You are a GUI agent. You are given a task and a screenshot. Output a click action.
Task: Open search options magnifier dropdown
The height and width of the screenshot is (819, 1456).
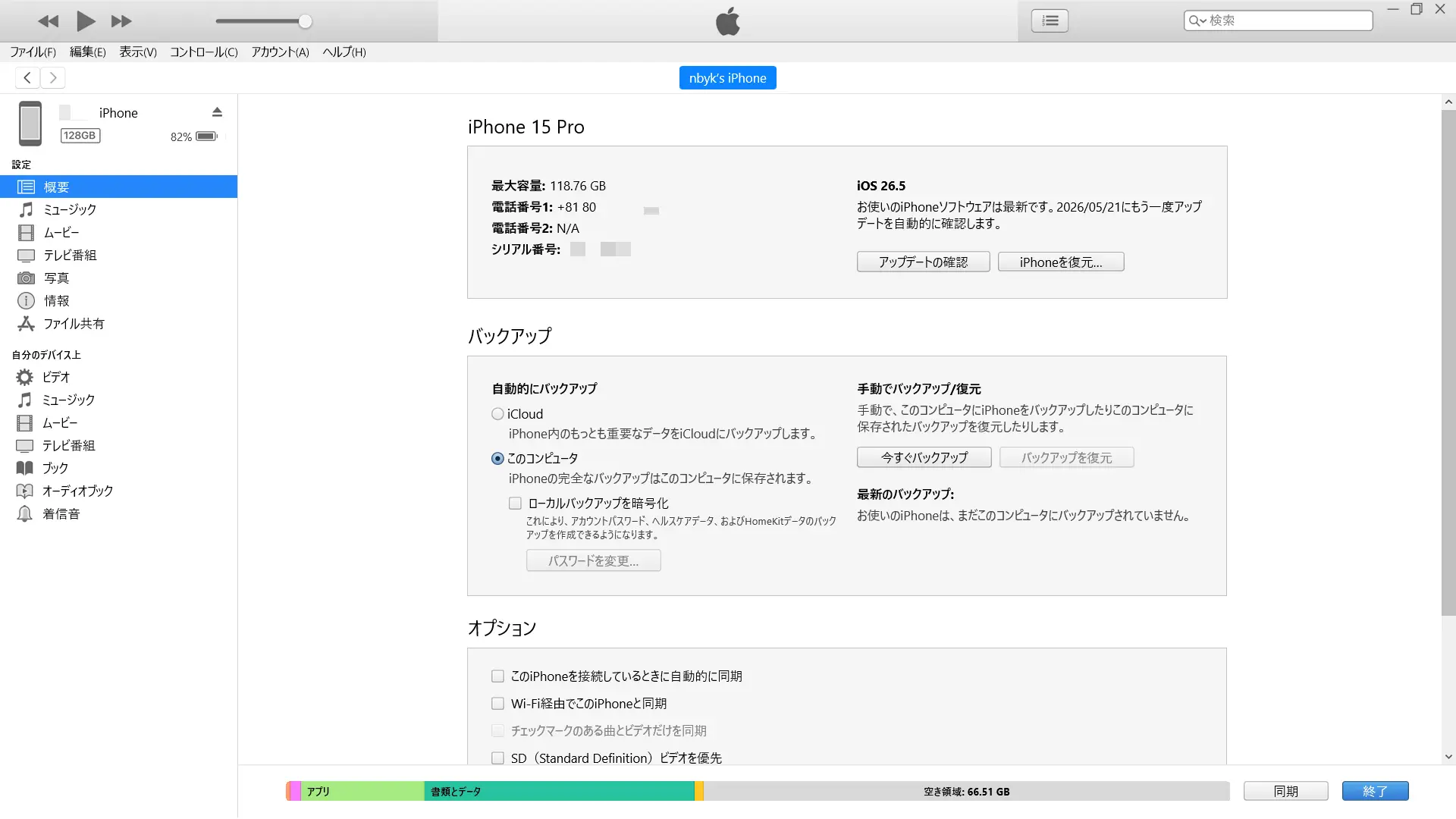coord(1197,20)
